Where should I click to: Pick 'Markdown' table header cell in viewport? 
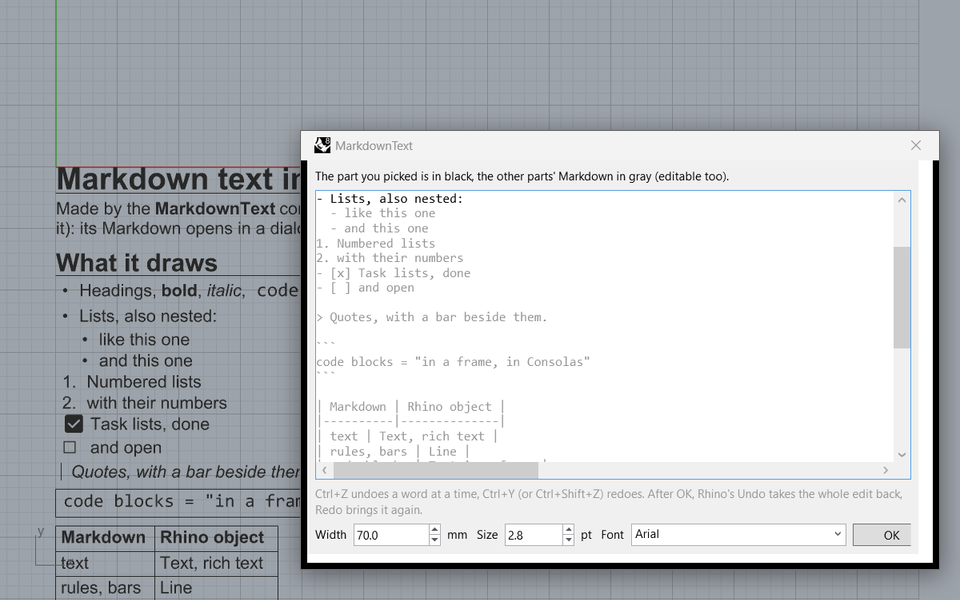(103, 538)
